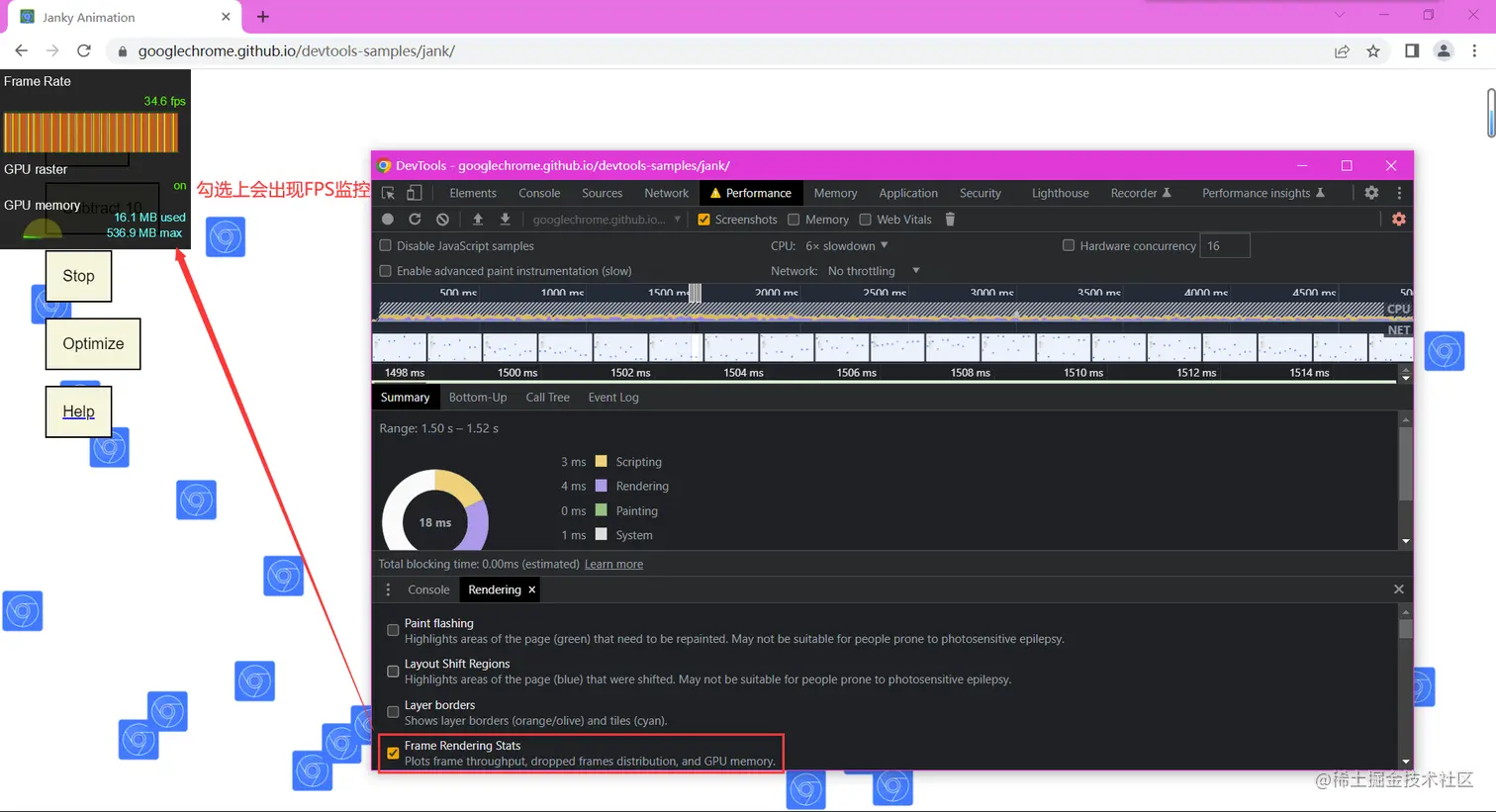Click browser forward arrow
The width and height of the screenshot is (1496, 812).
coord(52,51)
